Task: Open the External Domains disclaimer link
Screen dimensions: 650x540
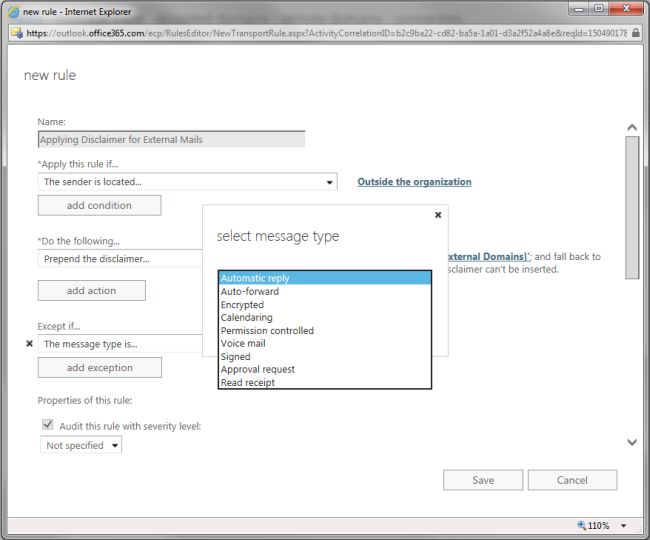Action: [x=488, y=257]
